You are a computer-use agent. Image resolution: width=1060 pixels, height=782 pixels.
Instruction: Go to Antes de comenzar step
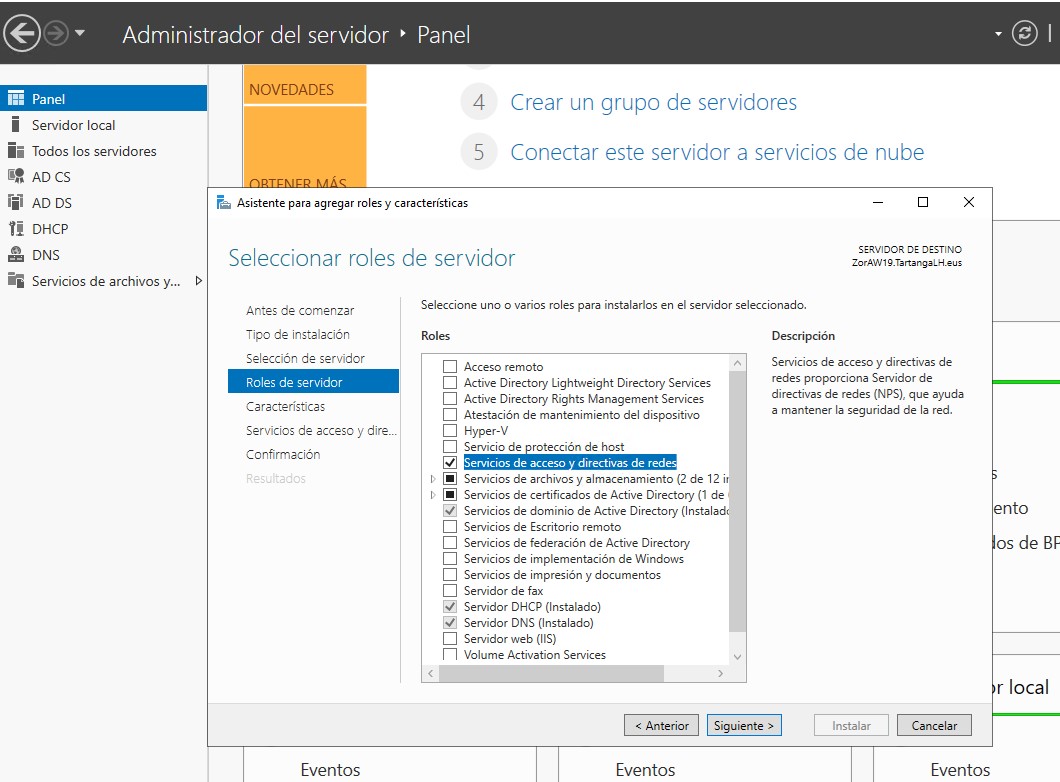pos(299,310)
